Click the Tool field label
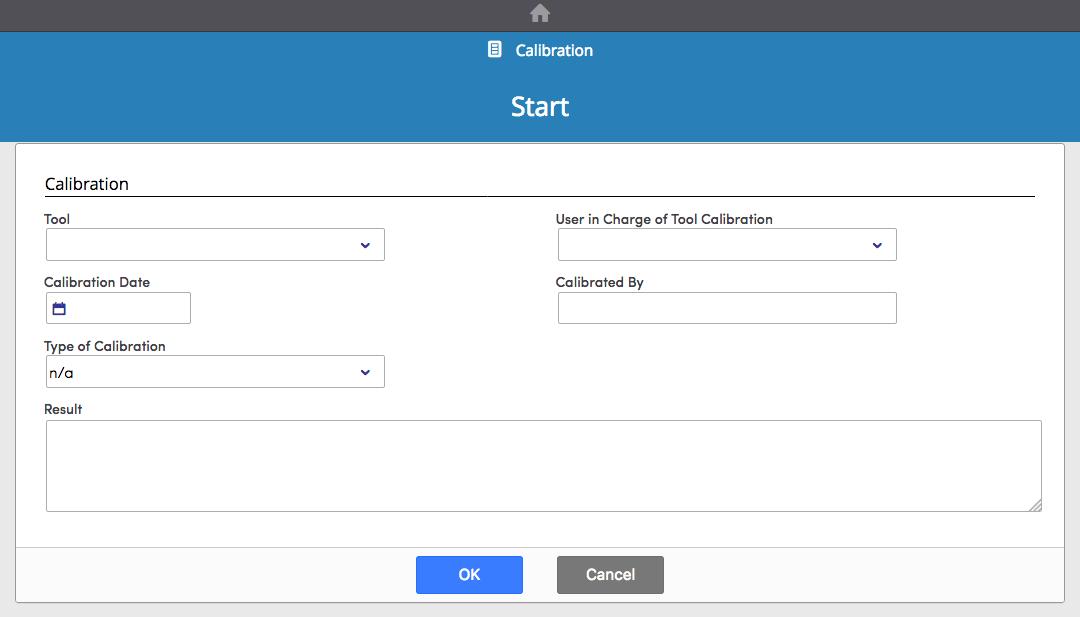 (57, 219)
